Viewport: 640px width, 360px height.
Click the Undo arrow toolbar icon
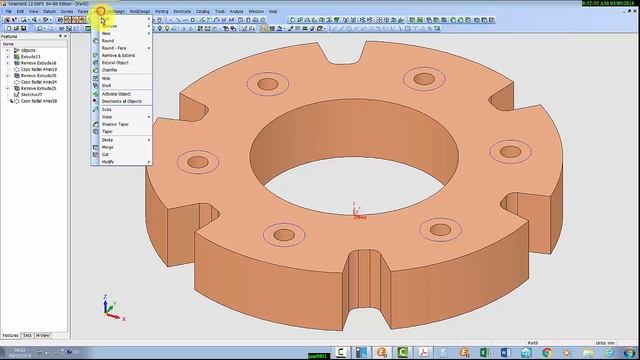40,29
